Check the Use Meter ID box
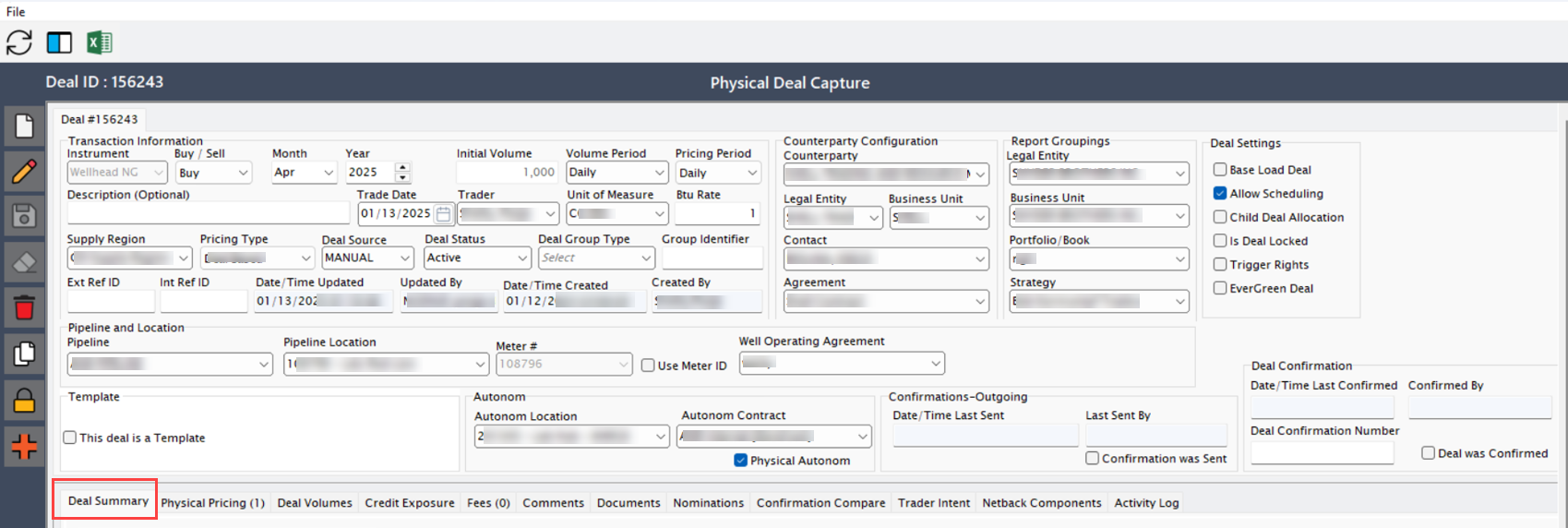 [x=648, y=366]
